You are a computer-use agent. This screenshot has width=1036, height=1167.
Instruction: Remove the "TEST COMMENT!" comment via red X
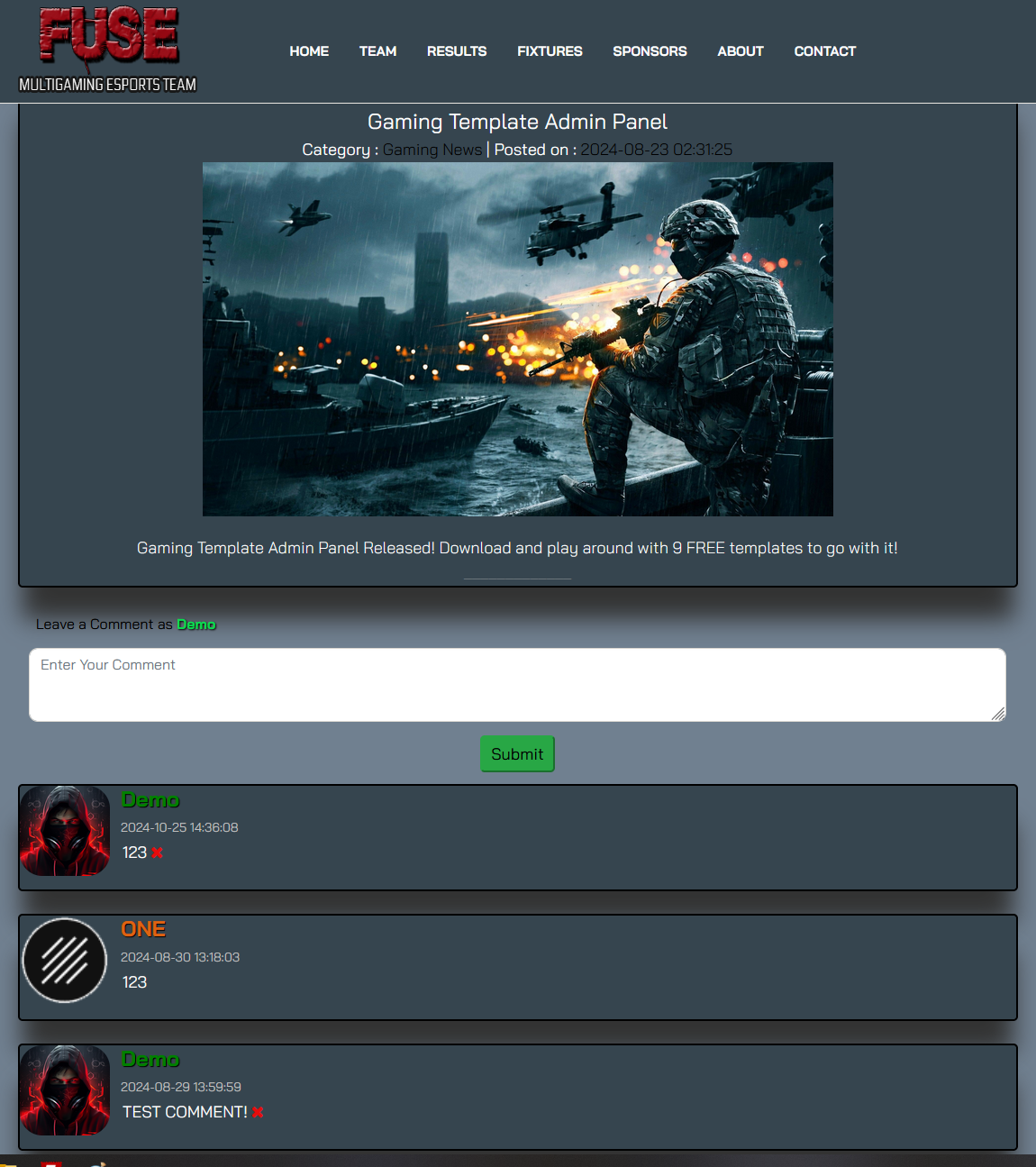258,1112
